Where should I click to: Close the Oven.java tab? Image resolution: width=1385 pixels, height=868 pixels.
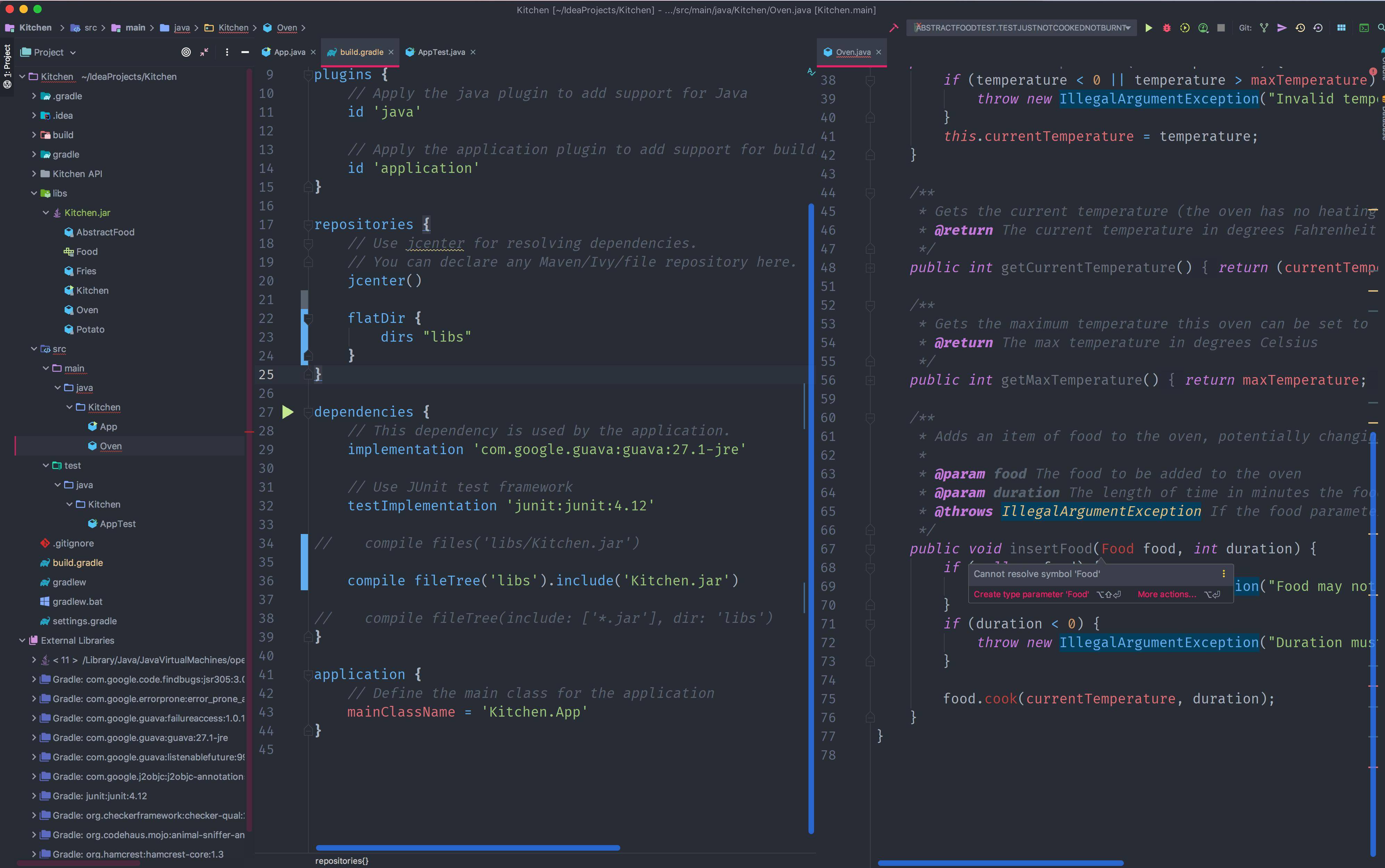(x=879, y=52)
